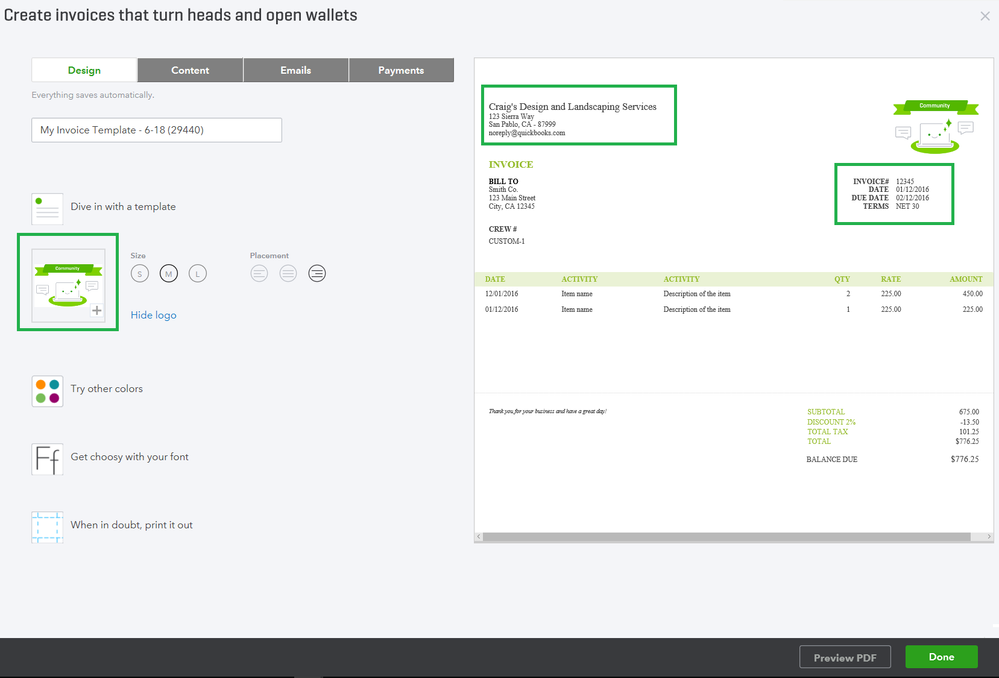Expand Dive in with a template
The height and width of the screenshot is (678, 999).
[x=123, y=207]
